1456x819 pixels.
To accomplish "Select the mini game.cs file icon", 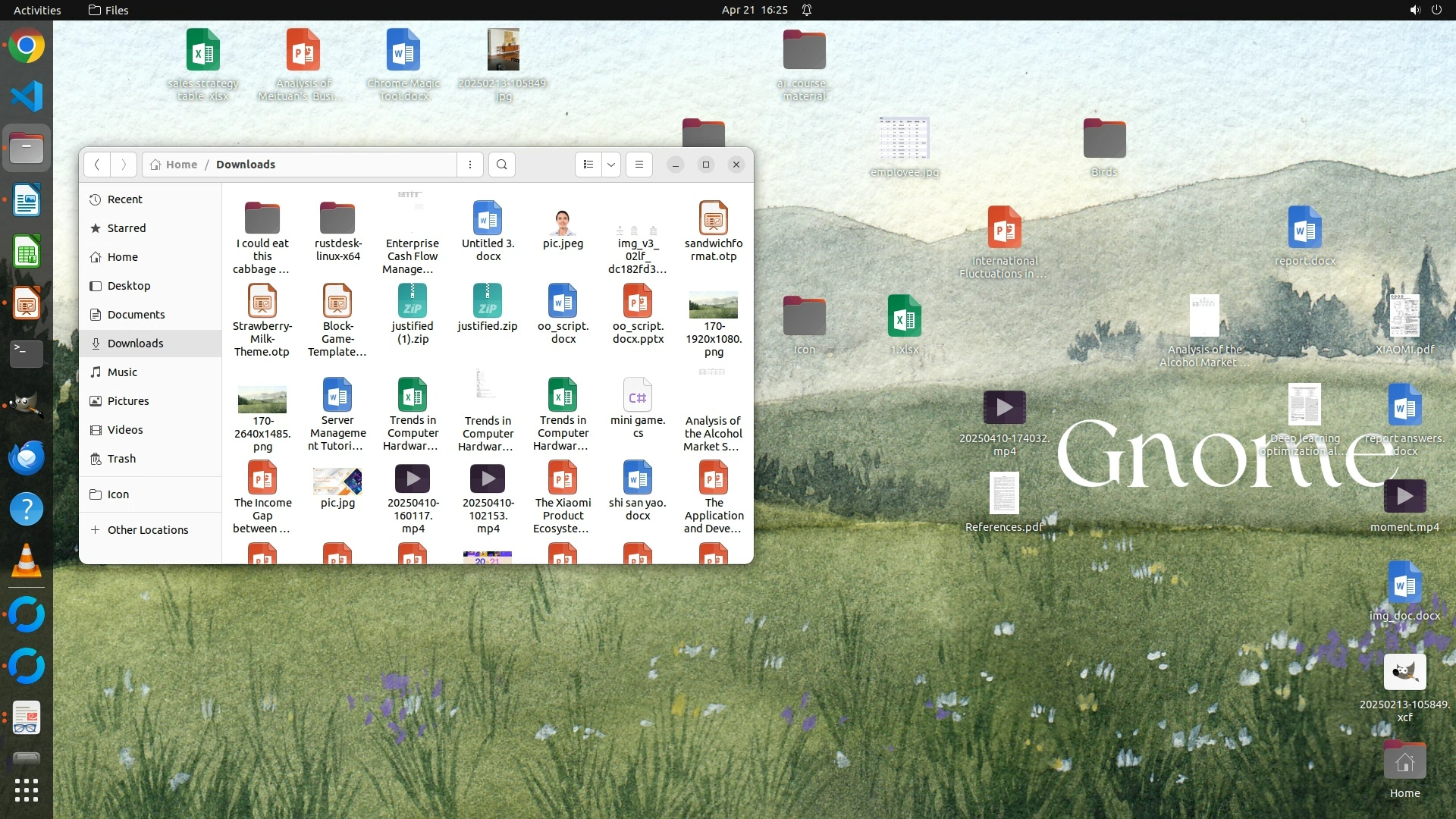I will point(638,397).
